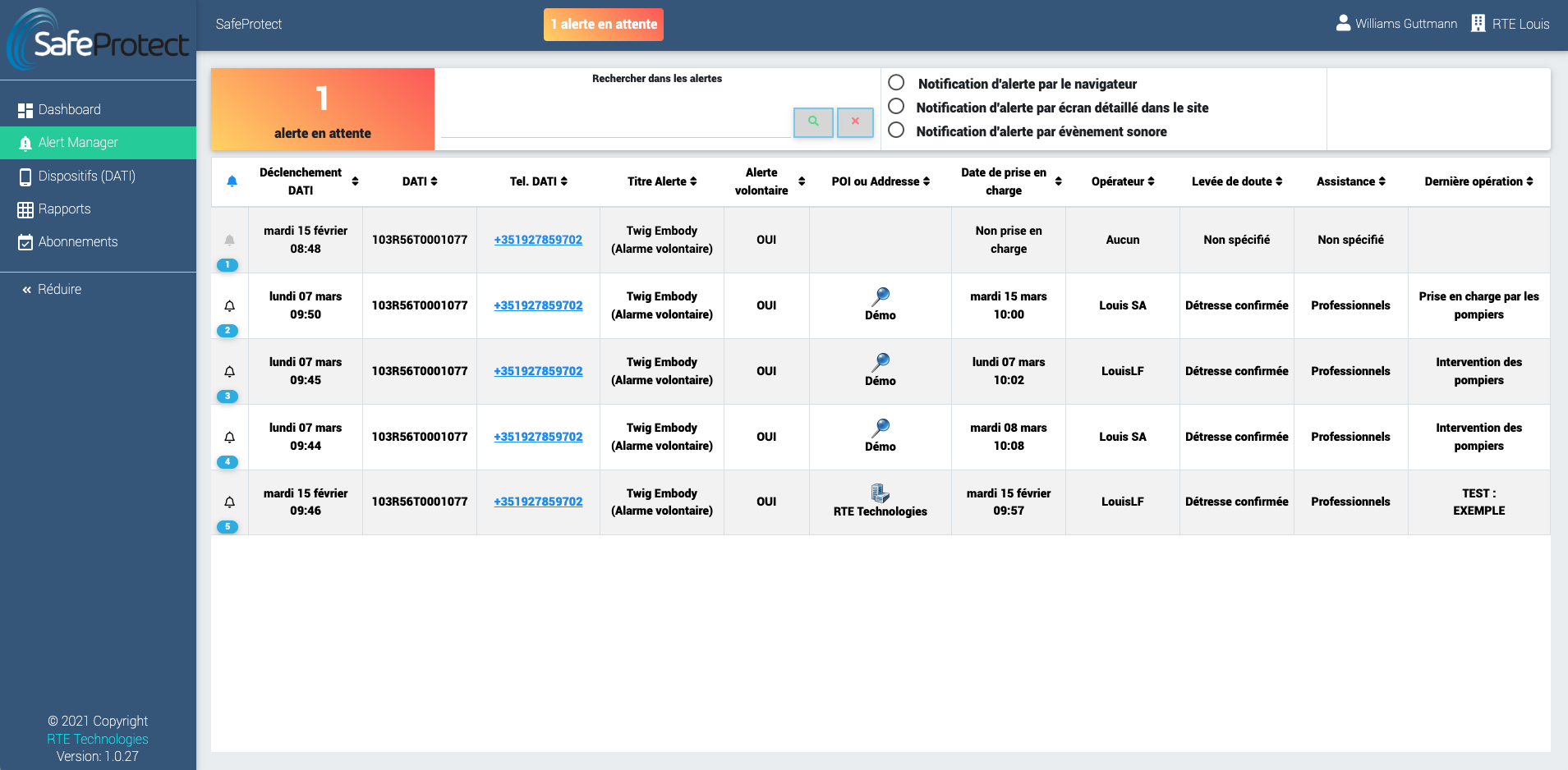This screenshot has width=1568, height=770.
Task: Click the SafeProtect logo
Action: (98, 39)
